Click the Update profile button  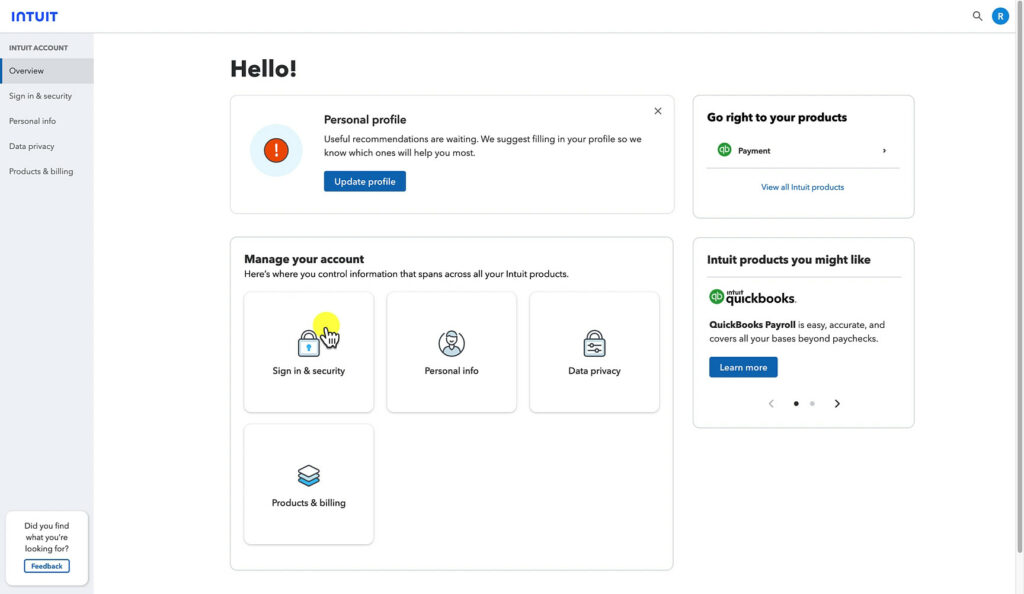pyautogui.click(x=364, y=181)
